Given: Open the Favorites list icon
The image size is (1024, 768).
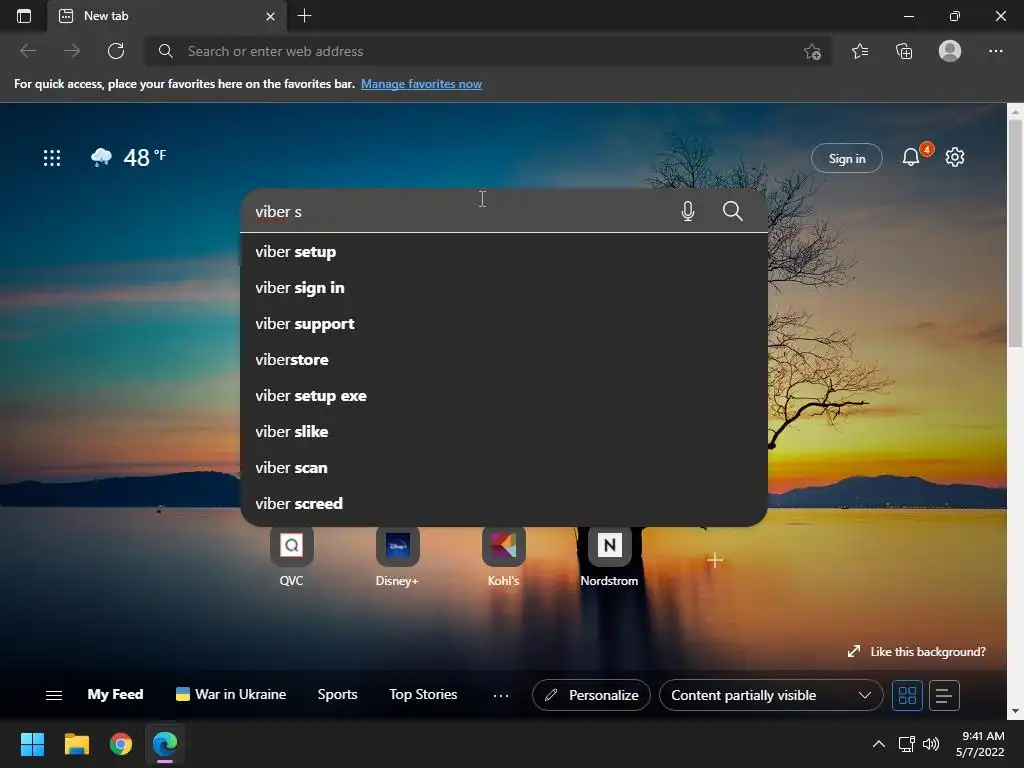Looking at the screenshot, I should point(859,51).
